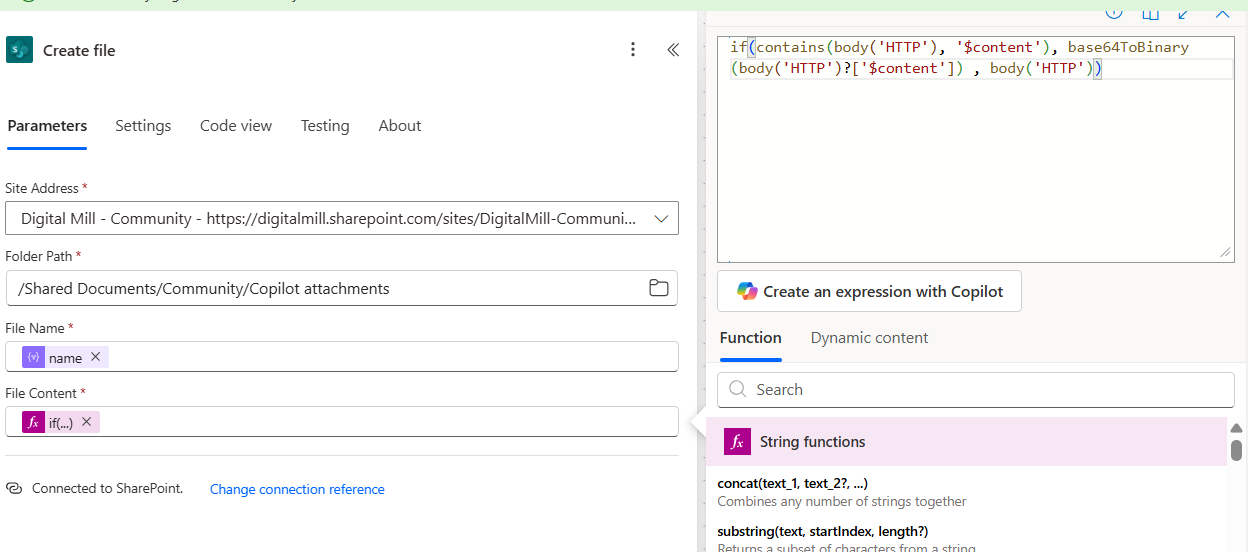
Task: Click the info icon above expression editor
Action: click(x=1114, y=11)
